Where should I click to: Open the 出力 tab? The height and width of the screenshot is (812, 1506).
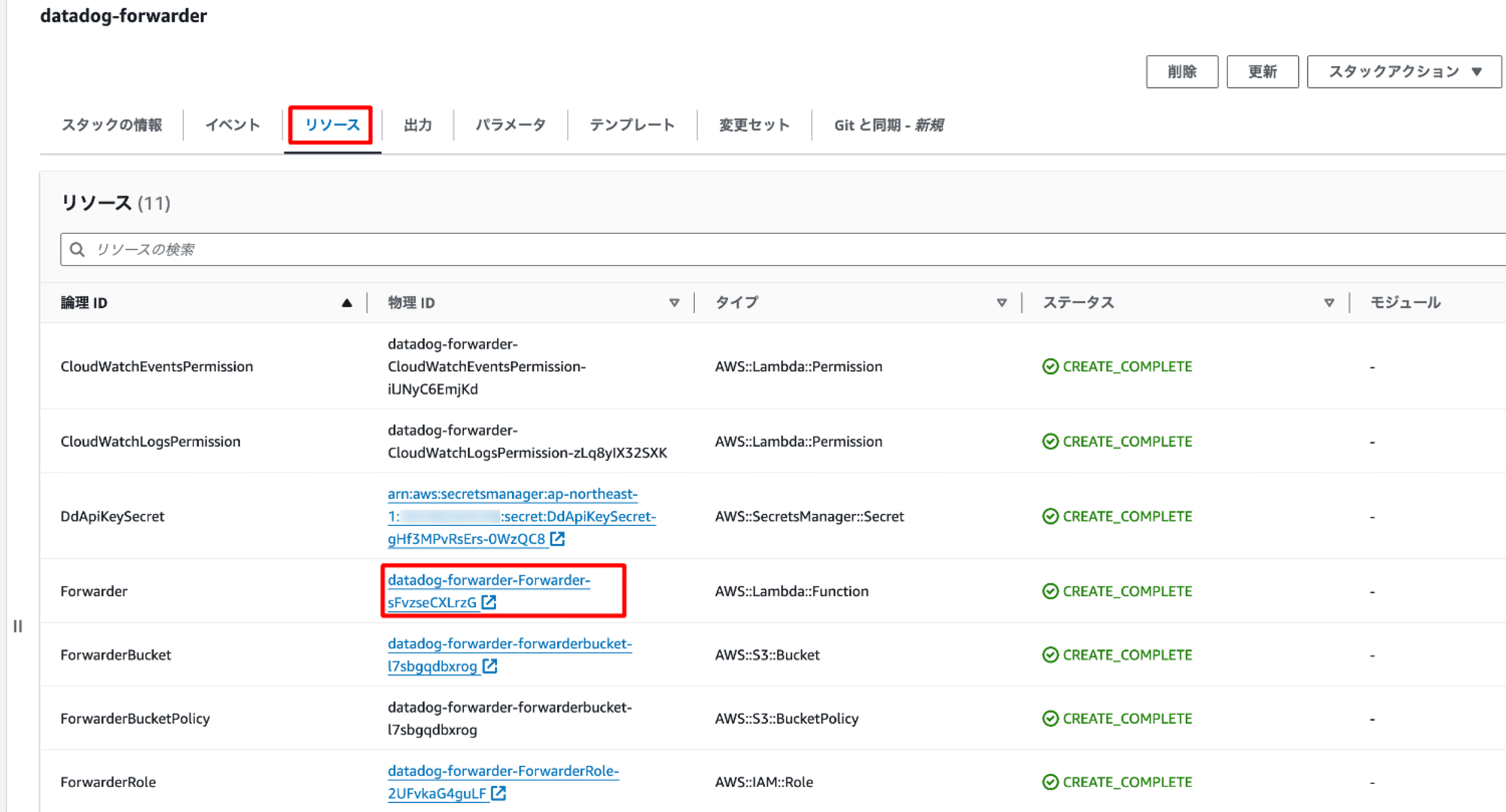[x=418, y=125]
